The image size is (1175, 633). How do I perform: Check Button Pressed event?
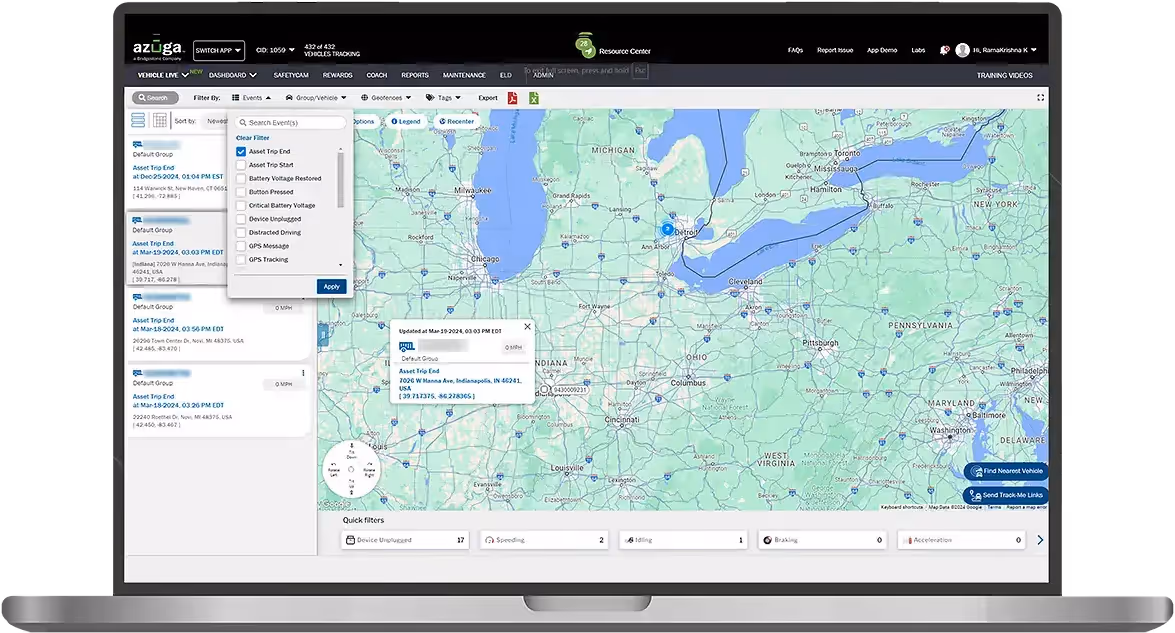point(241,192)
